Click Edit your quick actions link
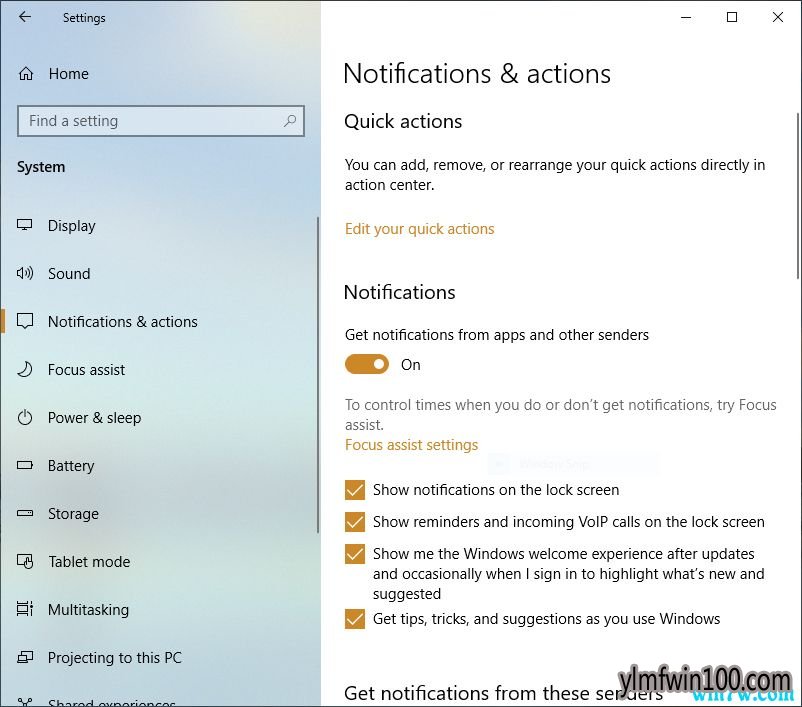Viewport: 802px width, 707px height. [419, 229]
